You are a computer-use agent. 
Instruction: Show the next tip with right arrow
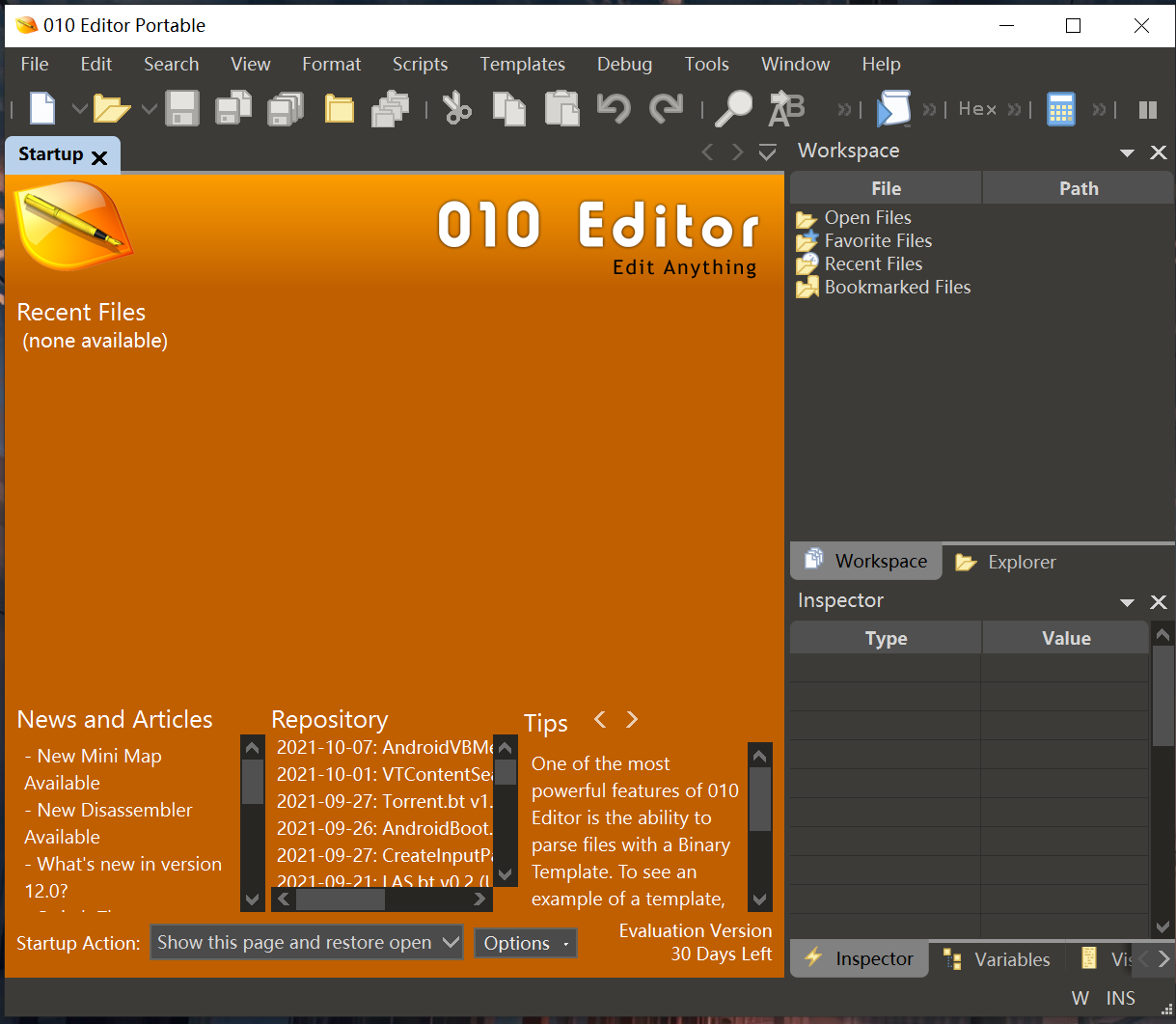(632, 719)
